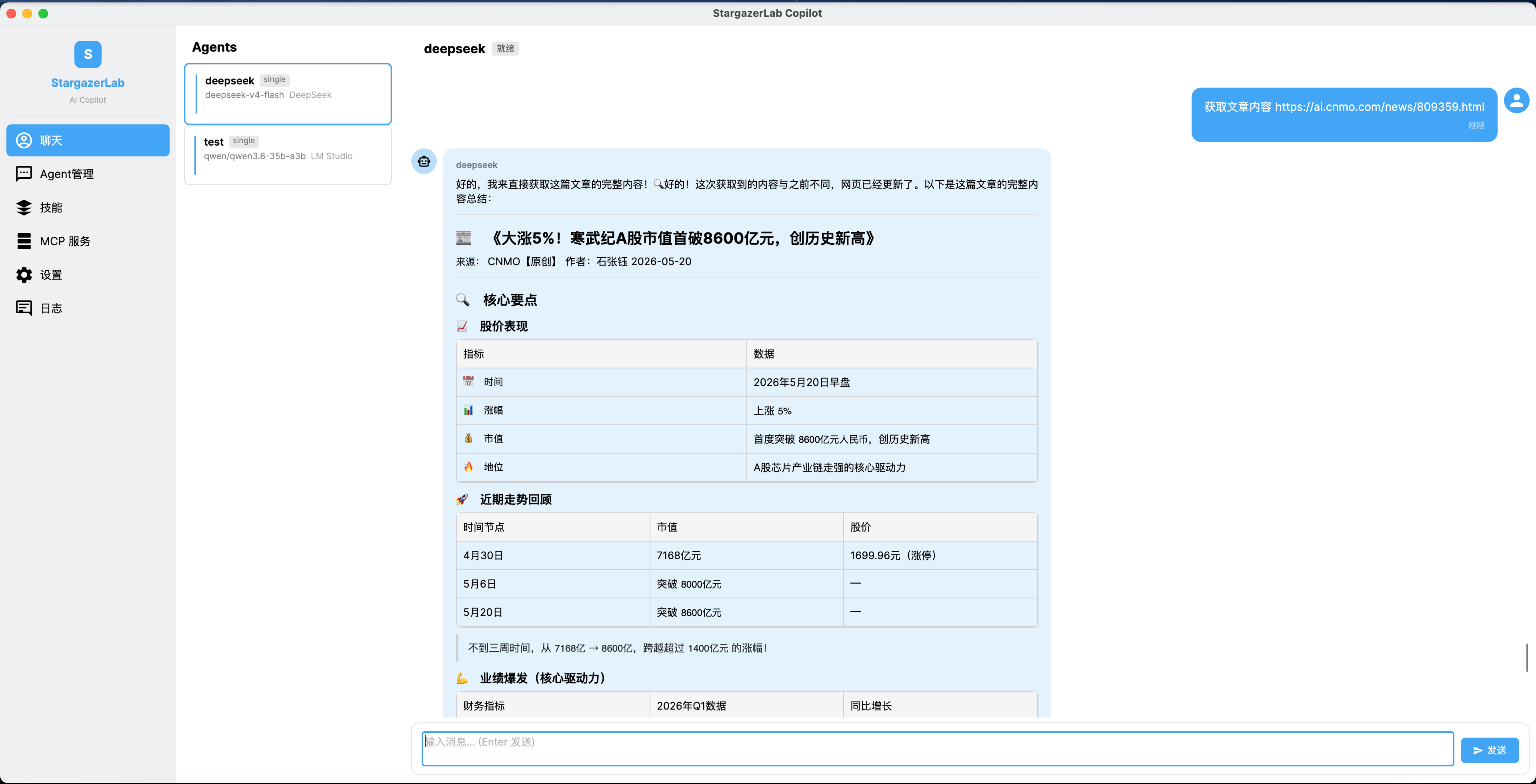Click the Agent管理 speech bubble icon
Screen dimensions: 1536x784
coord(24,174)
